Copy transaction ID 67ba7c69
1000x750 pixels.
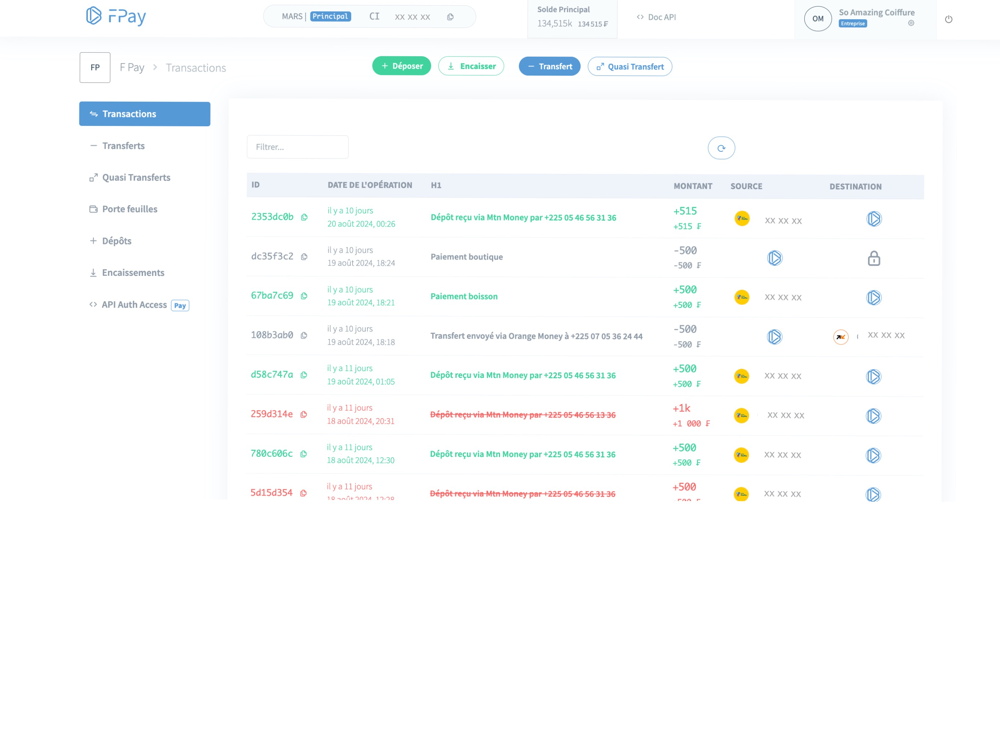(x=304, y=296)
